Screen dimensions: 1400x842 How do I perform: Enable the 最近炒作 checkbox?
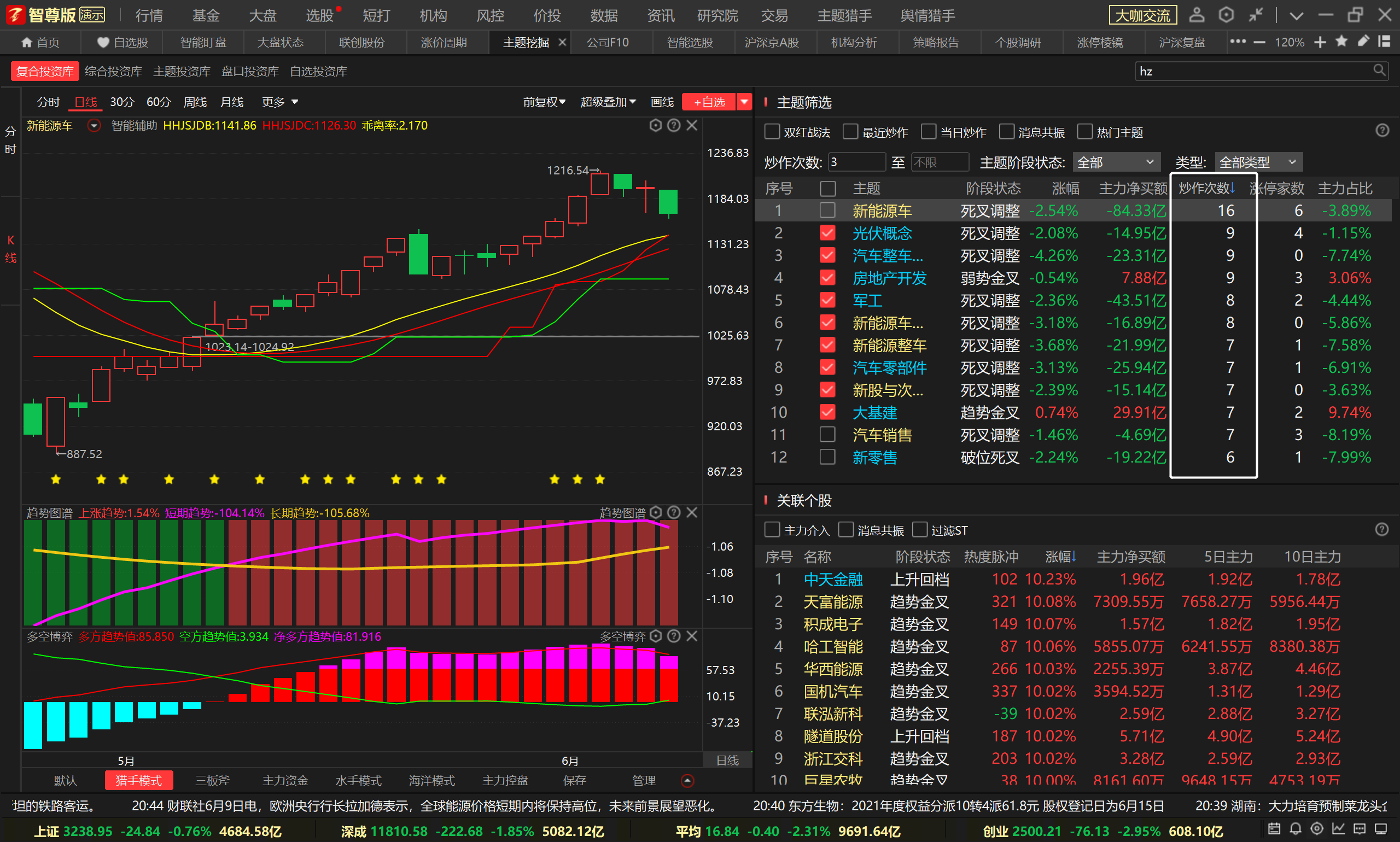(850, 132)
